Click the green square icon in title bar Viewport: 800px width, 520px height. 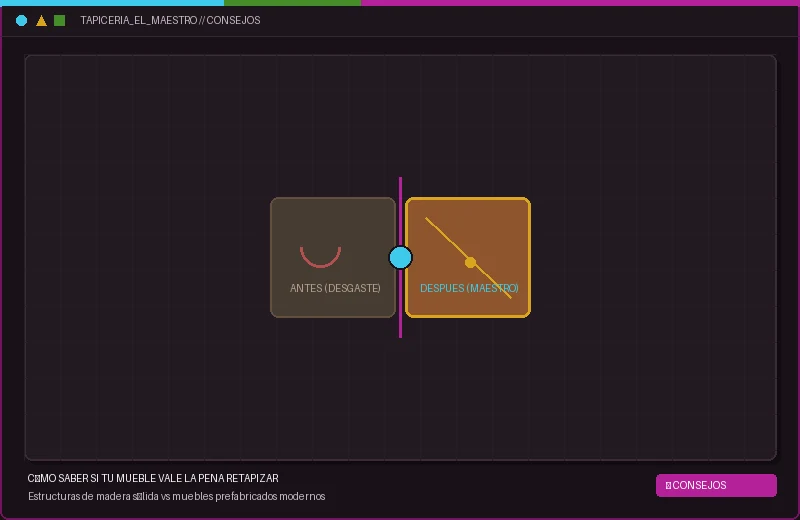point(60,20)
